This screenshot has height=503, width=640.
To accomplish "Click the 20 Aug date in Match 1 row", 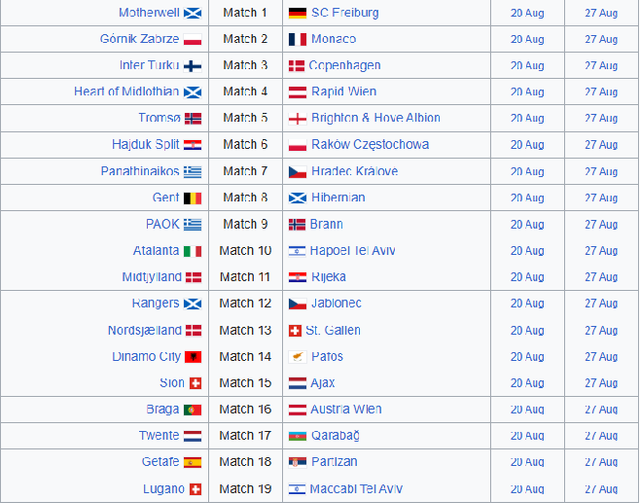I will pos(527,13).
